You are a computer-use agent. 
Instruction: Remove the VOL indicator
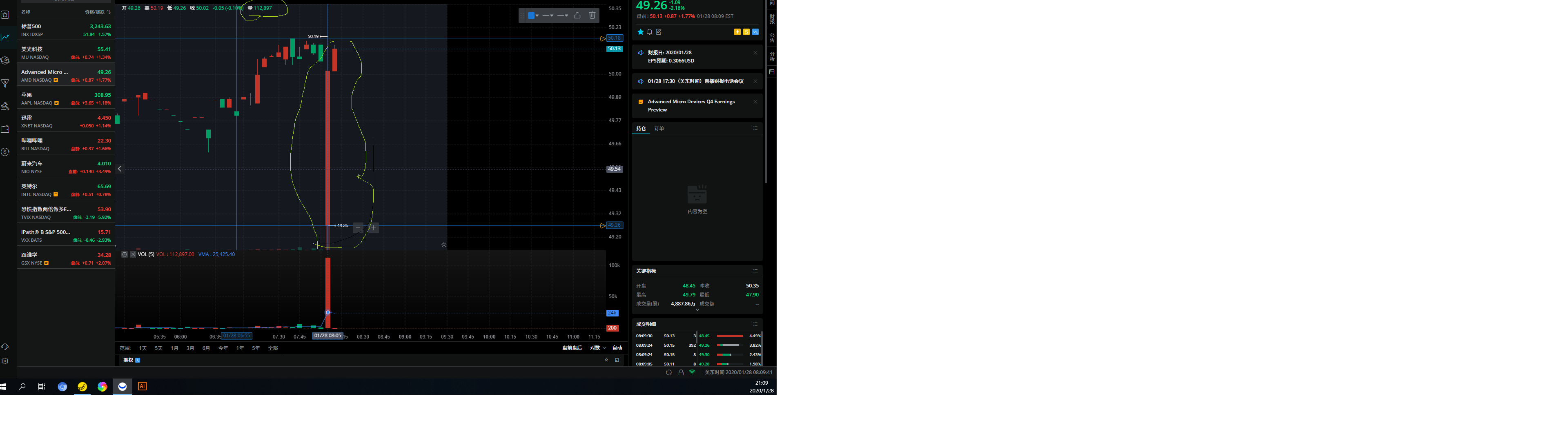pos(133,255)
